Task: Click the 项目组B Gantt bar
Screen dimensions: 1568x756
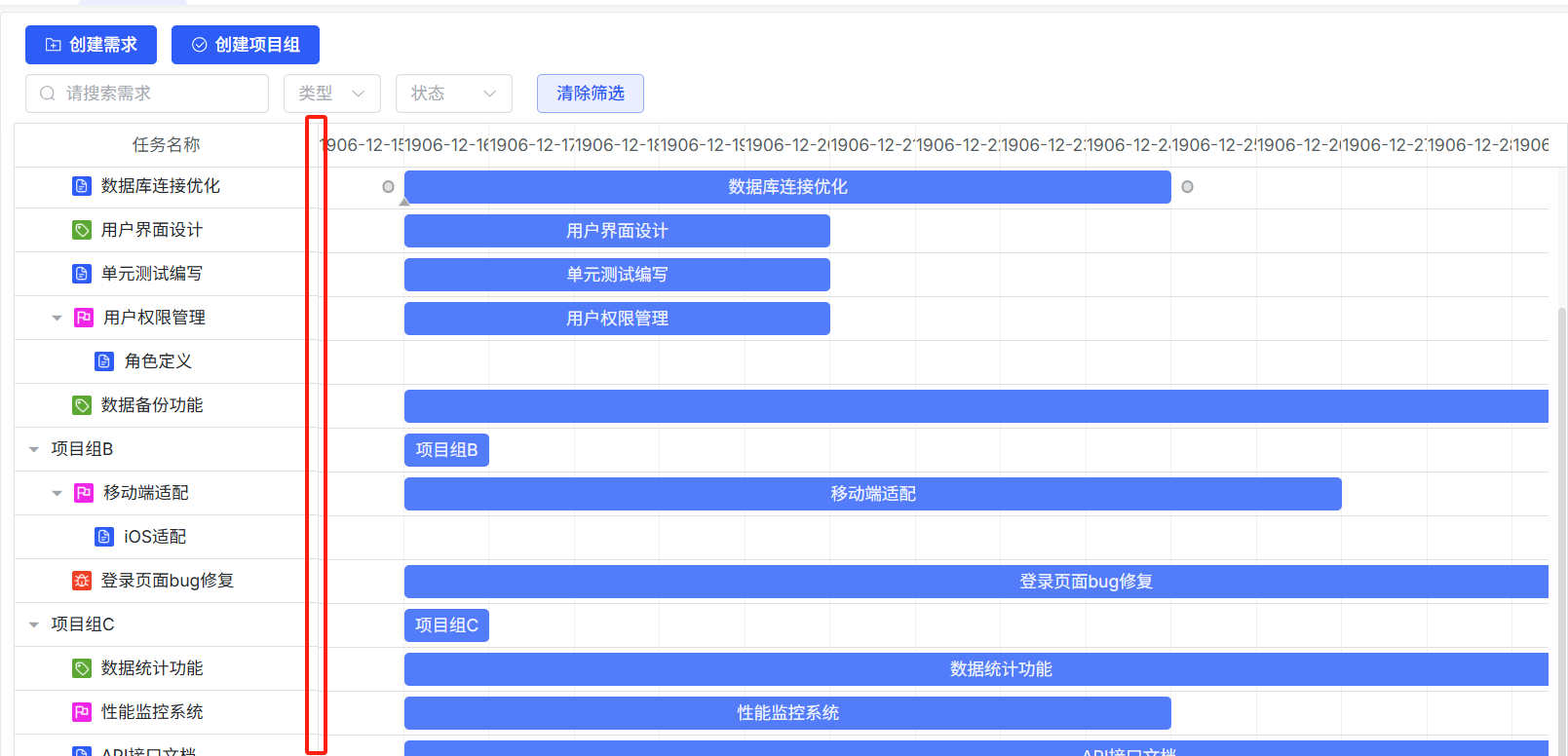Action: tap(446, 450)
